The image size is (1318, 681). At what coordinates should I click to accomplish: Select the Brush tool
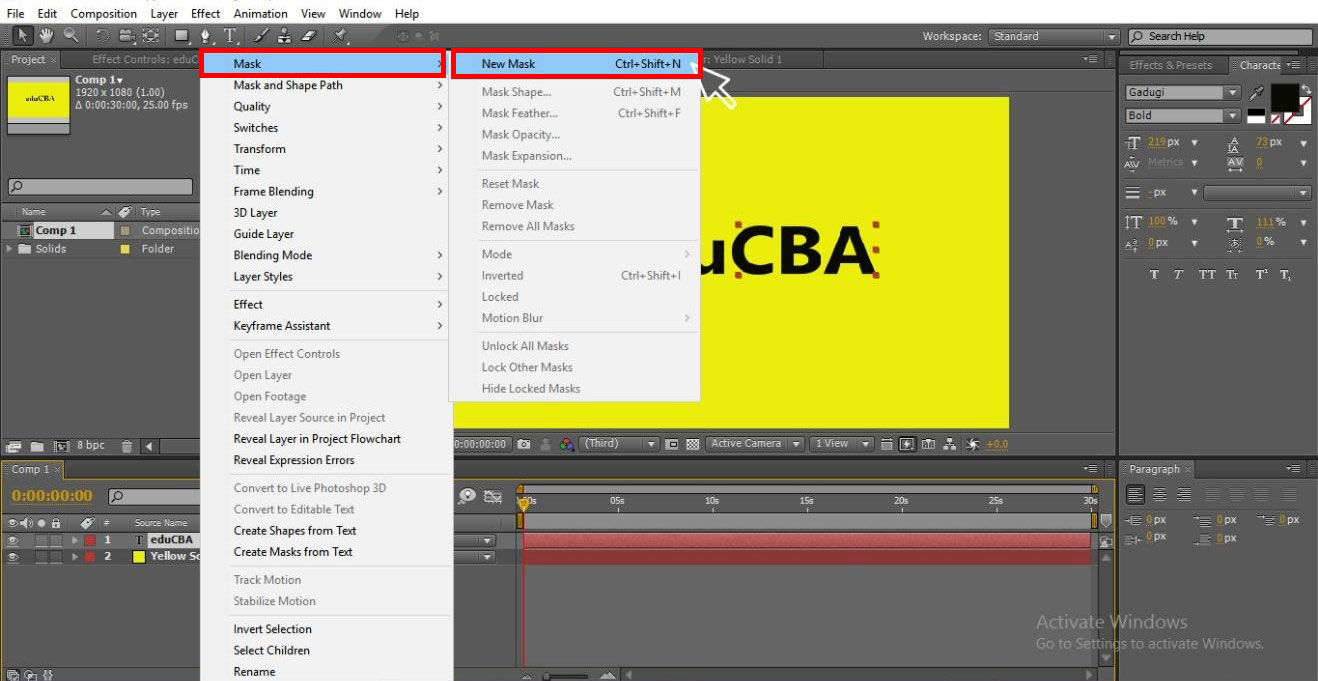[262, 36]
